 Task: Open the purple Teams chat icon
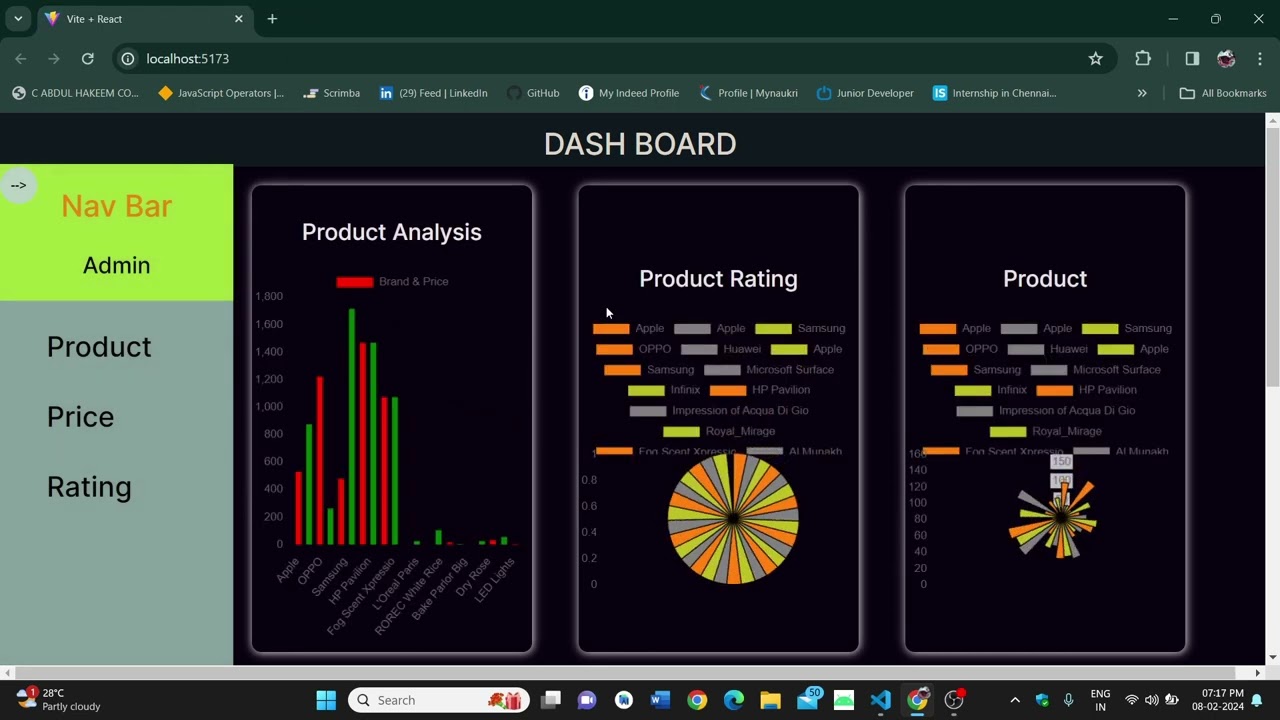(x=587, y=700)
